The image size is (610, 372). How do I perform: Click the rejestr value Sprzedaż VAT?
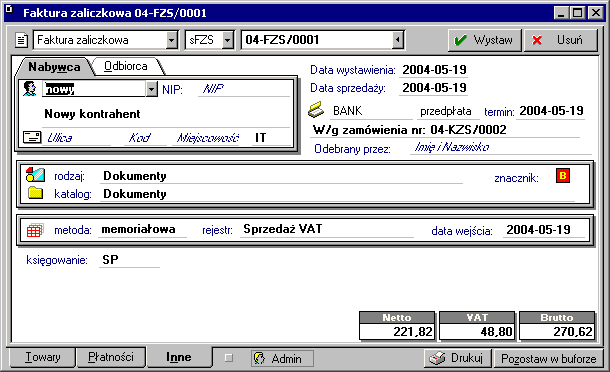point(327,229)
